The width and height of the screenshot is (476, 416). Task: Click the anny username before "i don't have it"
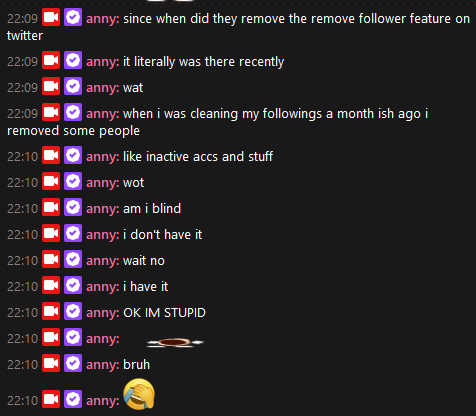pyautogui.click(x=103, y=235)
